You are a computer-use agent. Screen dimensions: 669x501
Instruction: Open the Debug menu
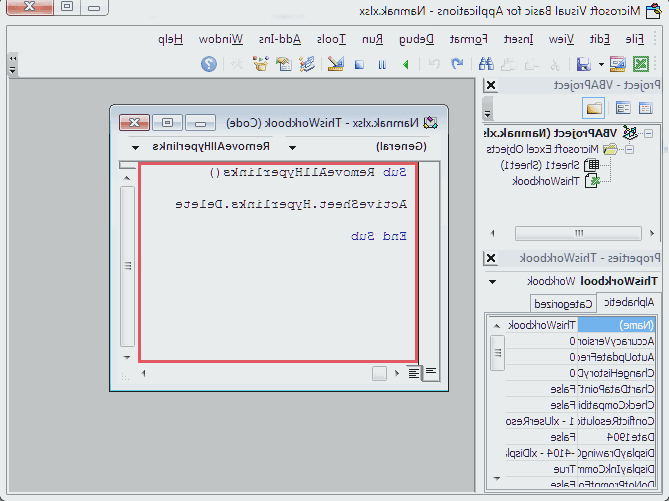point(417,39)
